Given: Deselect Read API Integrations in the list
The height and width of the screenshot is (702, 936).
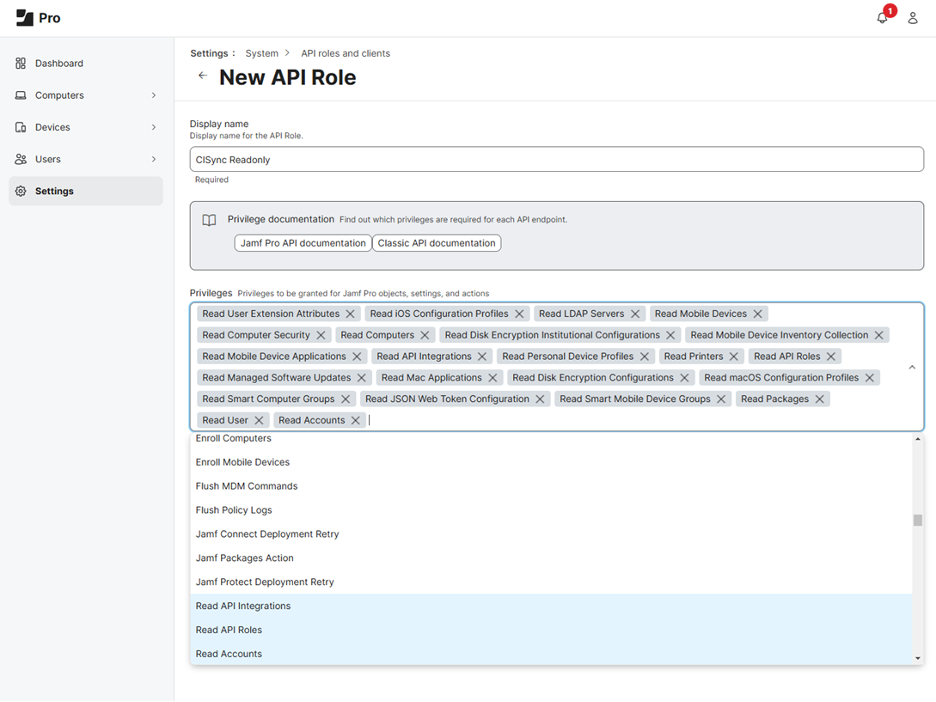Looking at the screenshot, I should pos(551,606).
